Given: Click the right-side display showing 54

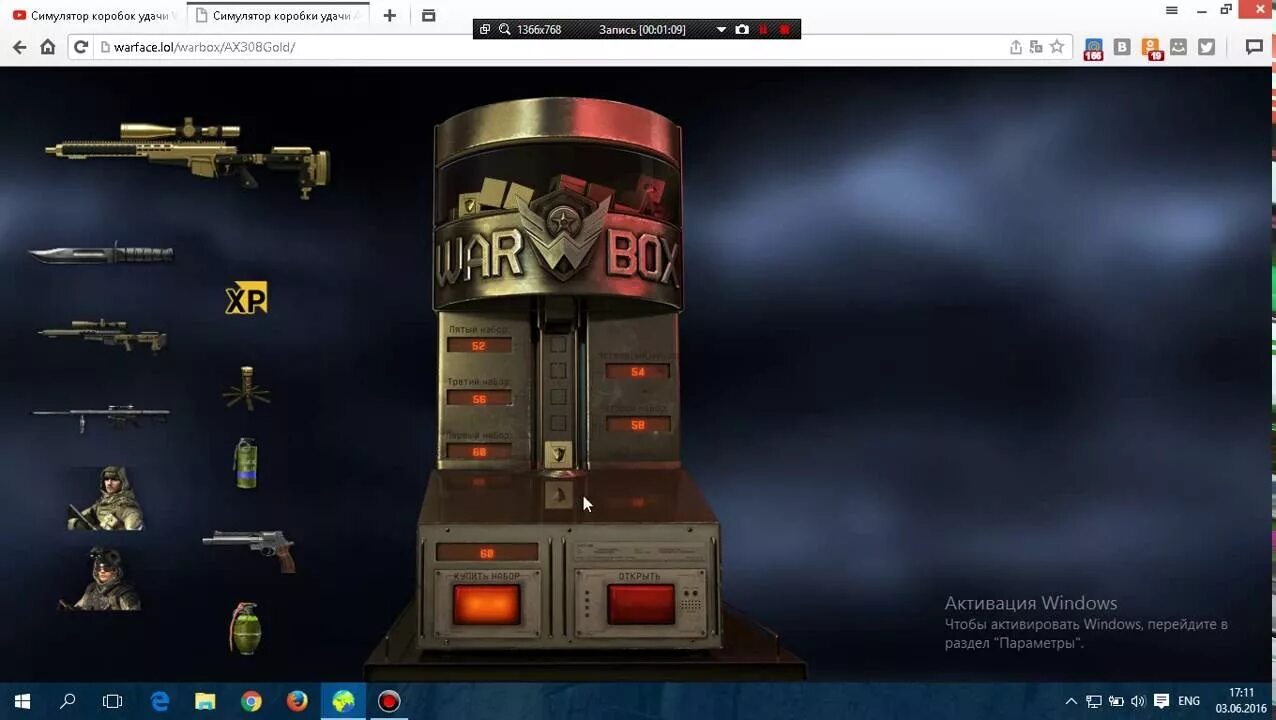Looking at the screenshot, I should [x=637, y=371].
